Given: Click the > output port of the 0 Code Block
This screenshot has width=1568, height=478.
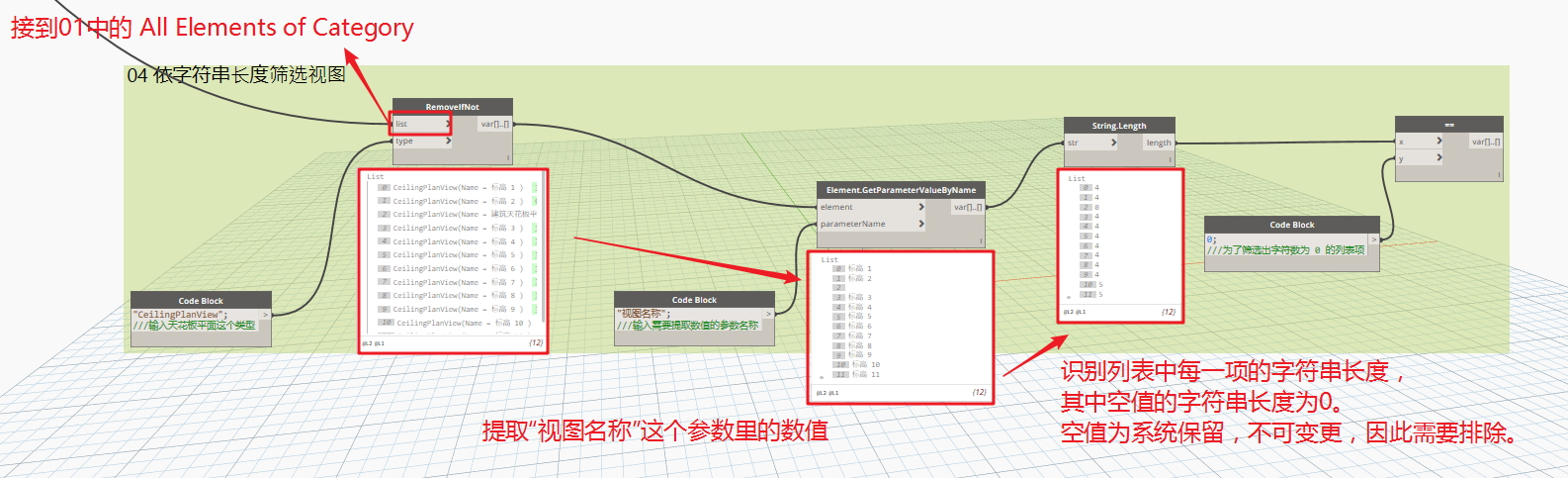Looking at the screenshot, I should [1373, 239].
